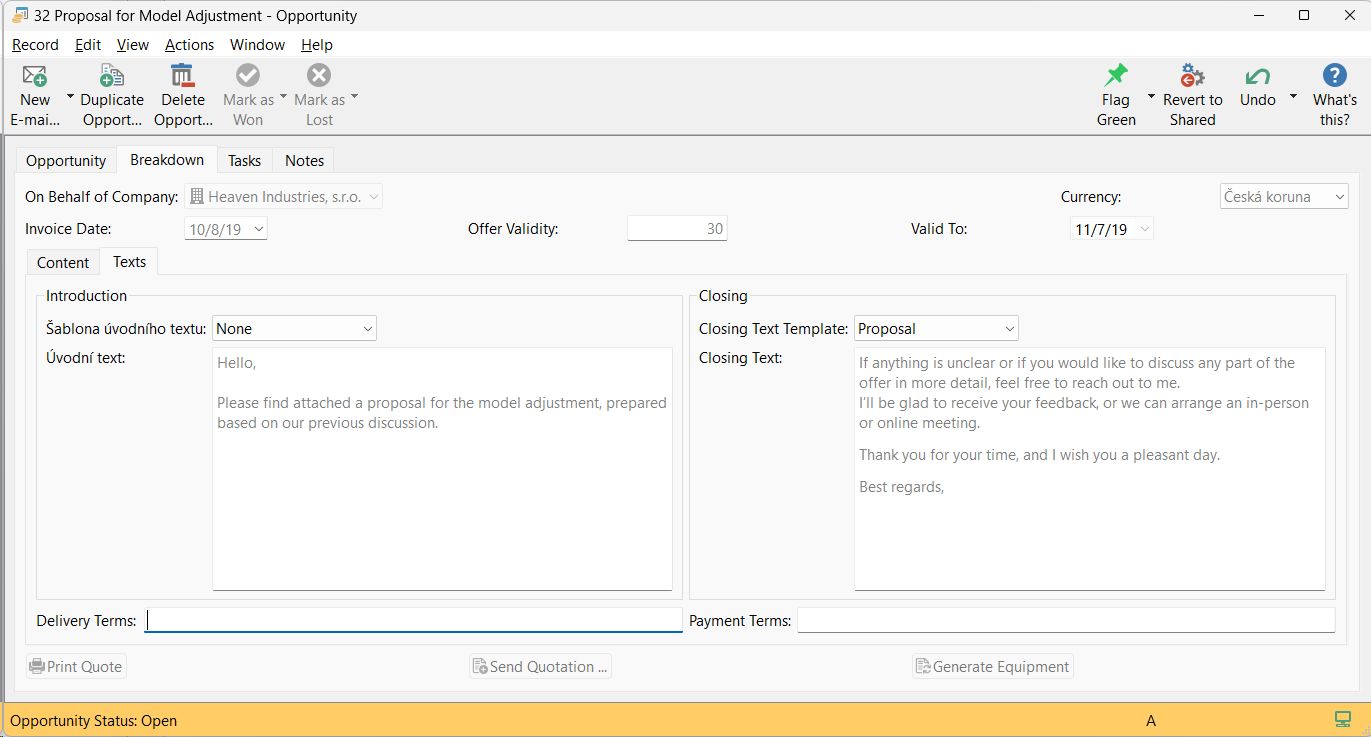Click into the Payment Terms field
This screenshot has height=737, width=1371.
(x=1065, y=621)
